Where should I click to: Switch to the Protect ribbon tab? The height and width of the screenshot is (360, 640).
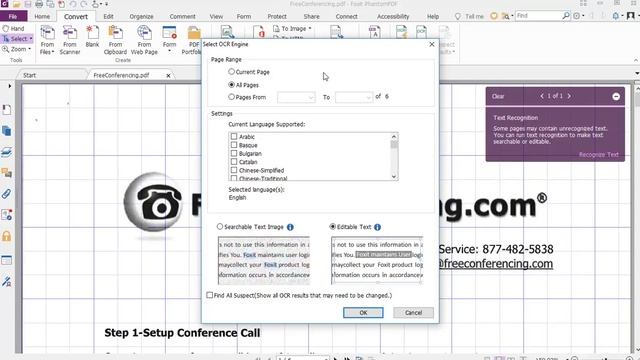point(277,16)
